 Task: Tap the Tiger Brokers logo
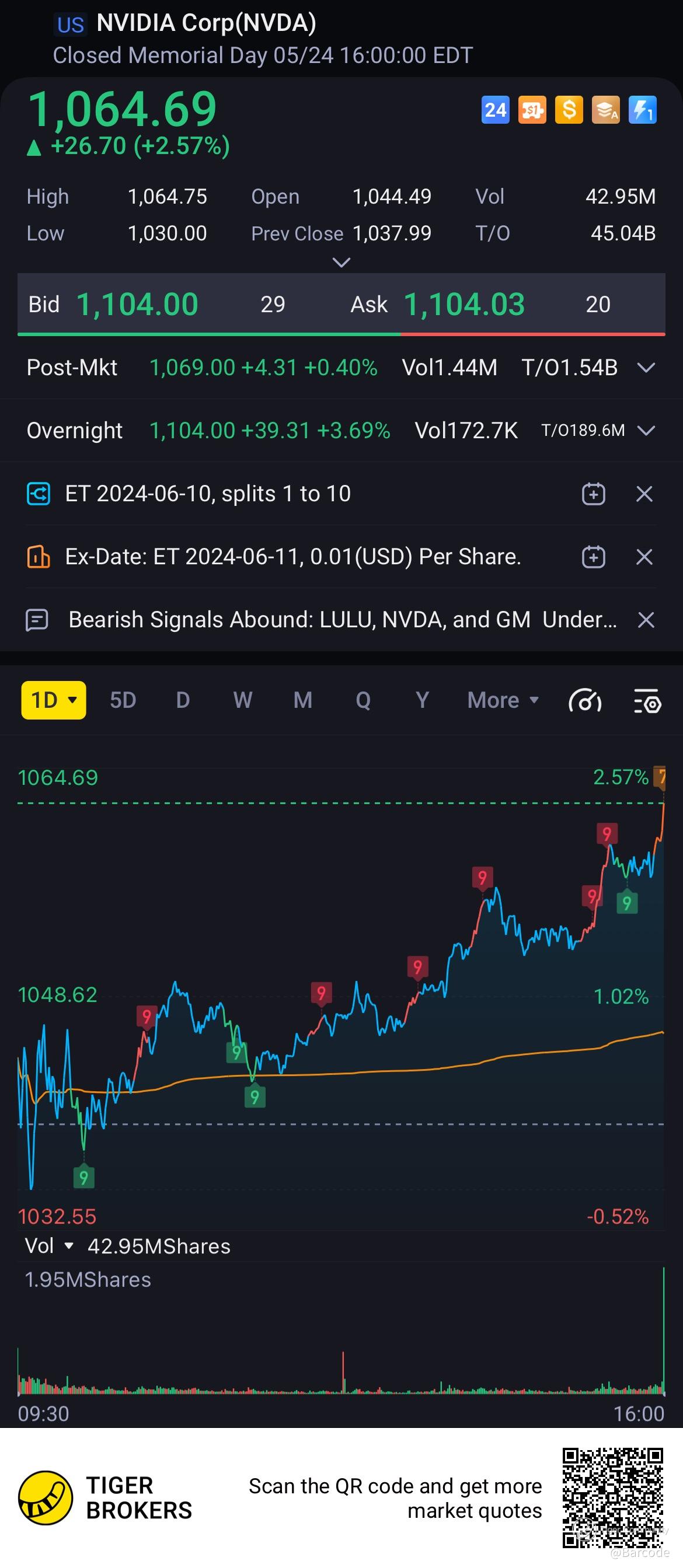[x=105, y=1498]
